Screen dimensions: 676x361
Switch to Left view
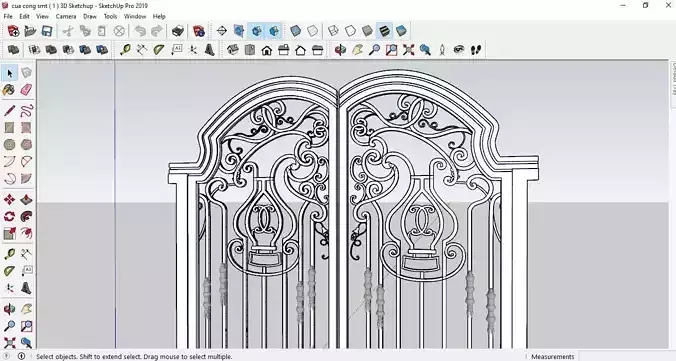tap(318, 50)
